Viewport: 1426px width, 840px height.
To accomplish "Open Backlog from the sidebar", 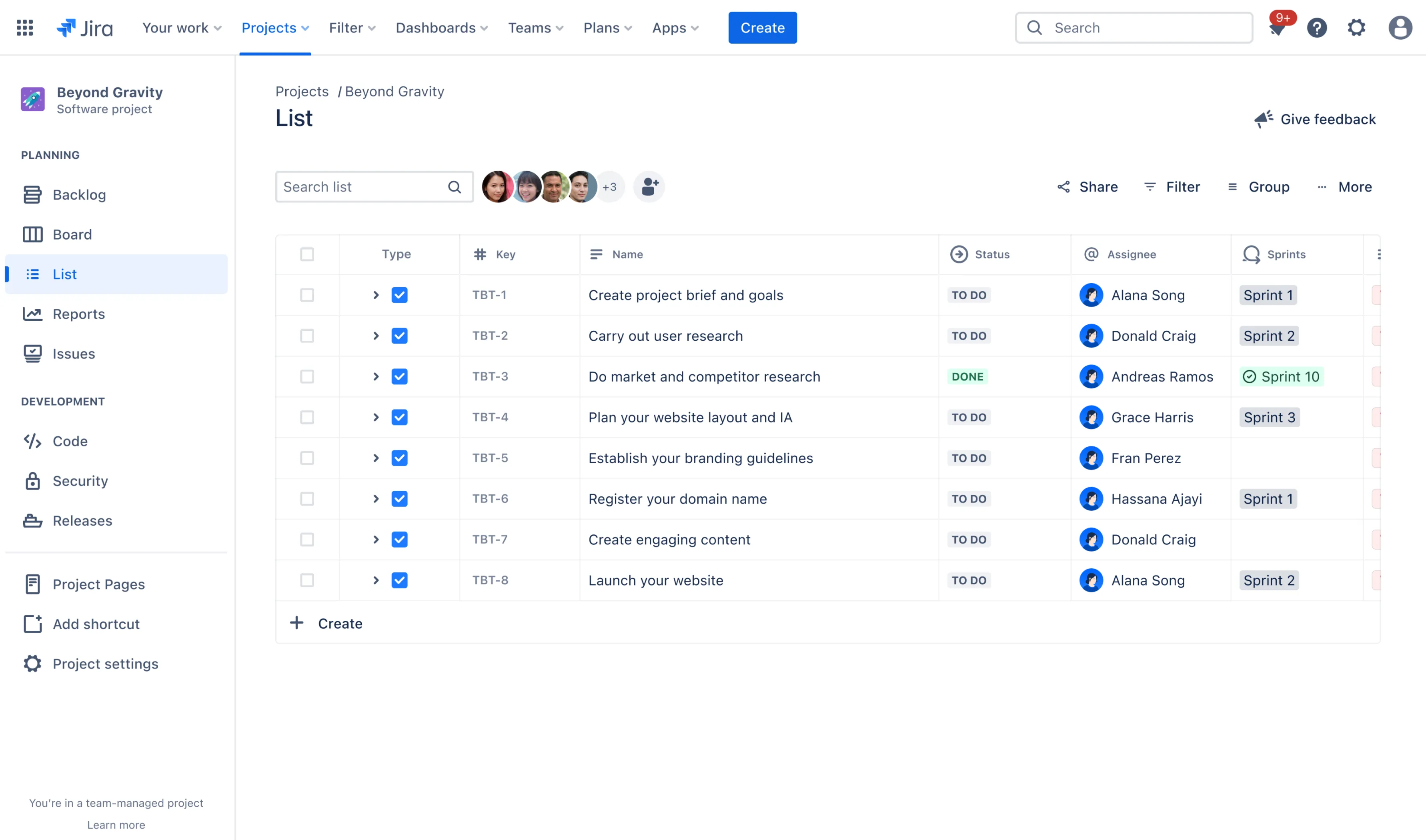I will pyautogui.click(x=79, y=195).
